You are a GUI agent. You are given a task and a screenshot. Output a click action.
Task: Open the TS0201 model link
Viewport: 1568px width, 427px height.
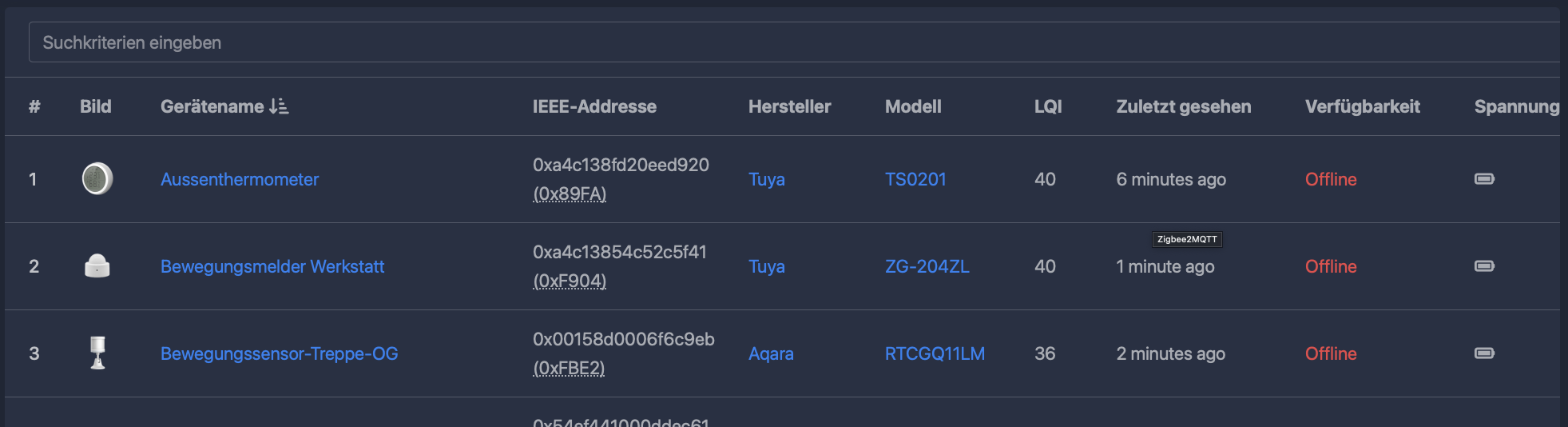[x=915, y=179]
